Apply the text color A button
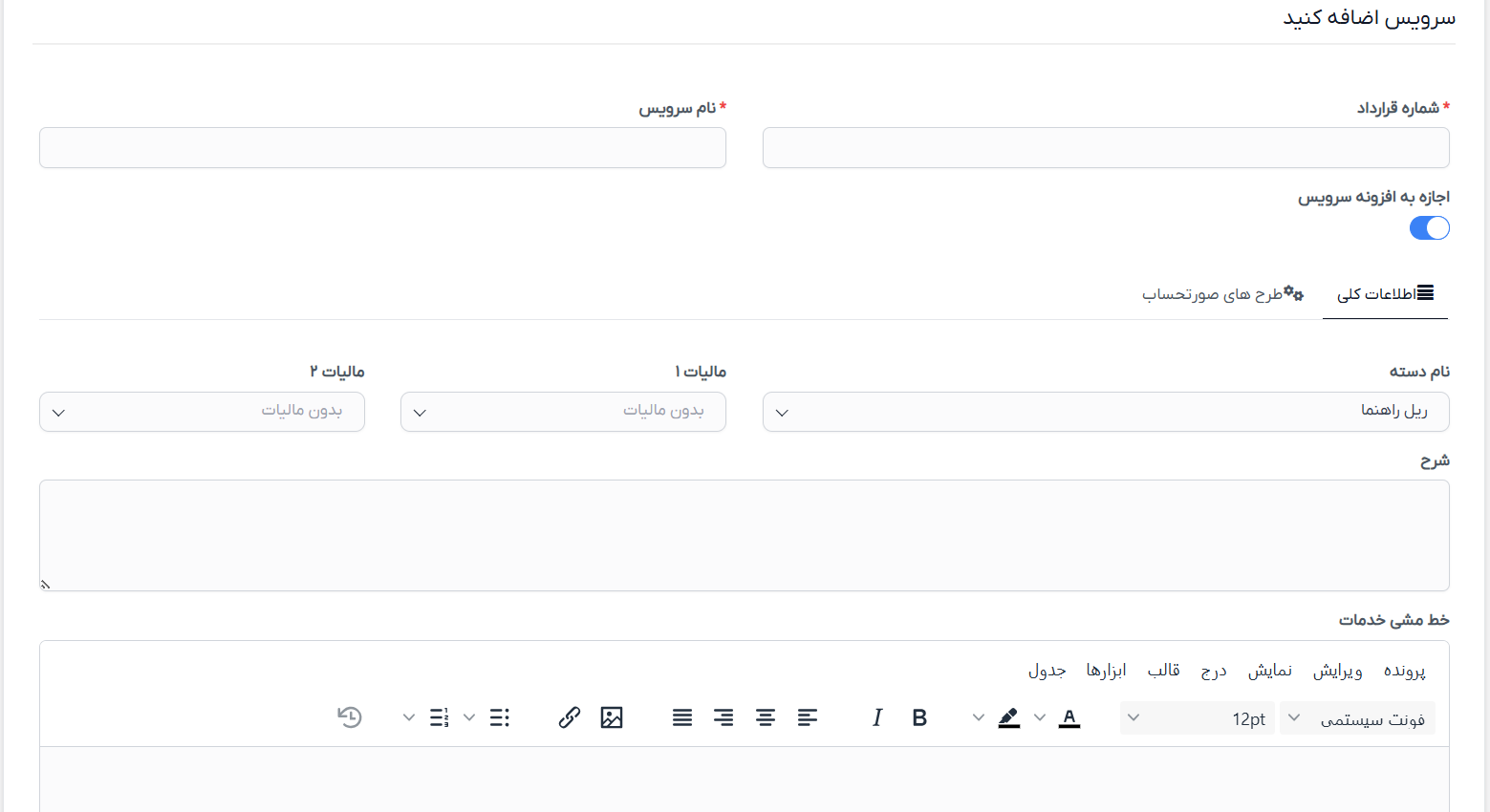Screen dimensions: 1490x812 pyautogui.click(x=1069, y=717)
